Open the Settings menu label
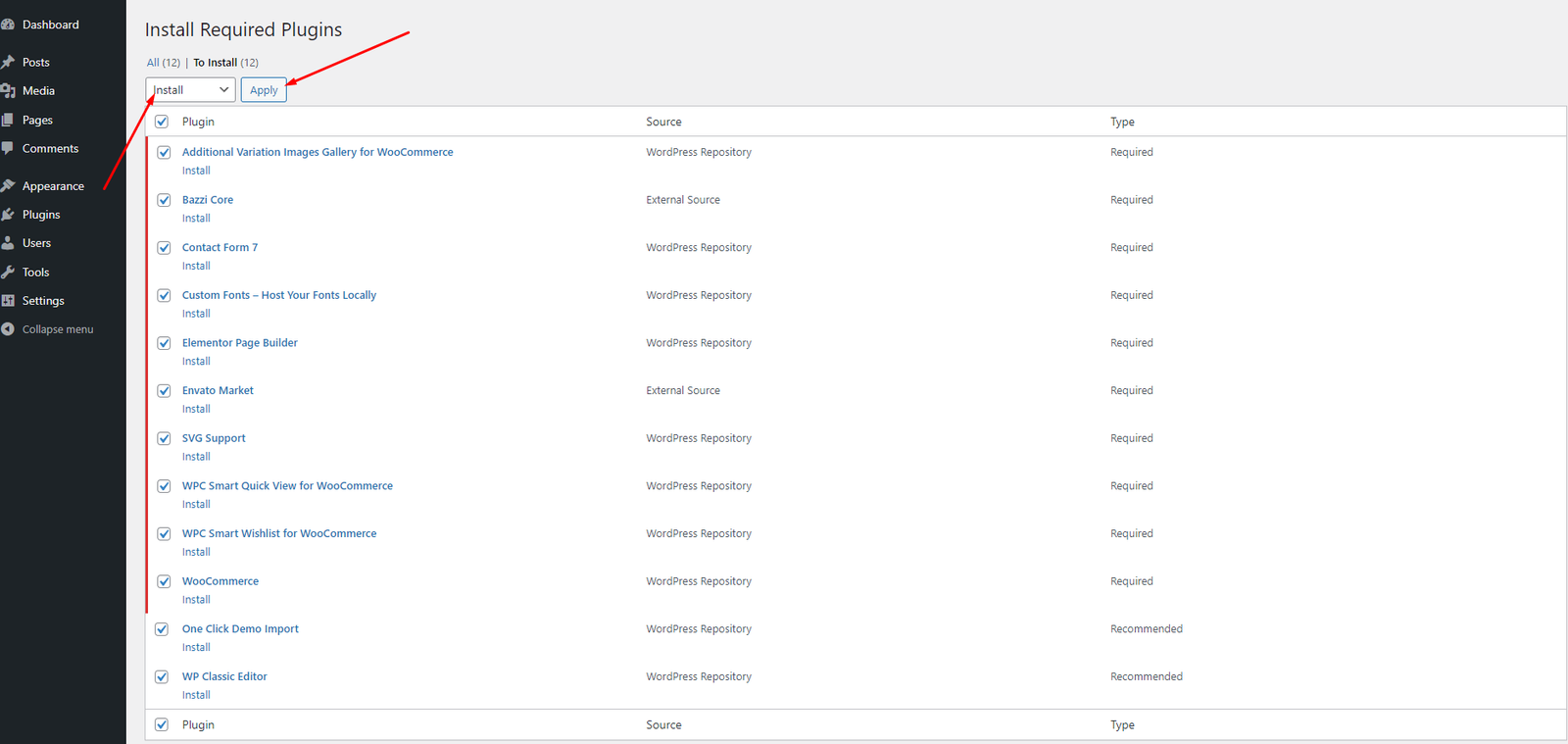 tap(43, 301)
